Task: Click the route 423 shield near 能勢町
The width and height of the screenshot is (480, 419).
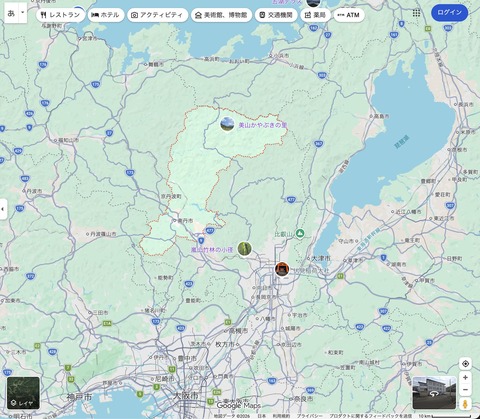Action: 189,284
